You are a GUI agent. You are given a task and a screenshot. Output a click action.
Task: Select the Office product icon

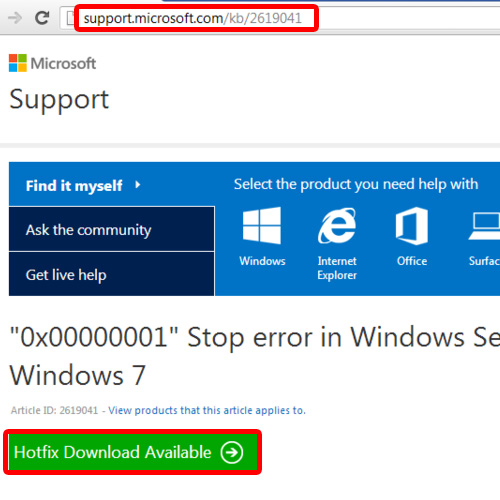[x=412, y=226]
